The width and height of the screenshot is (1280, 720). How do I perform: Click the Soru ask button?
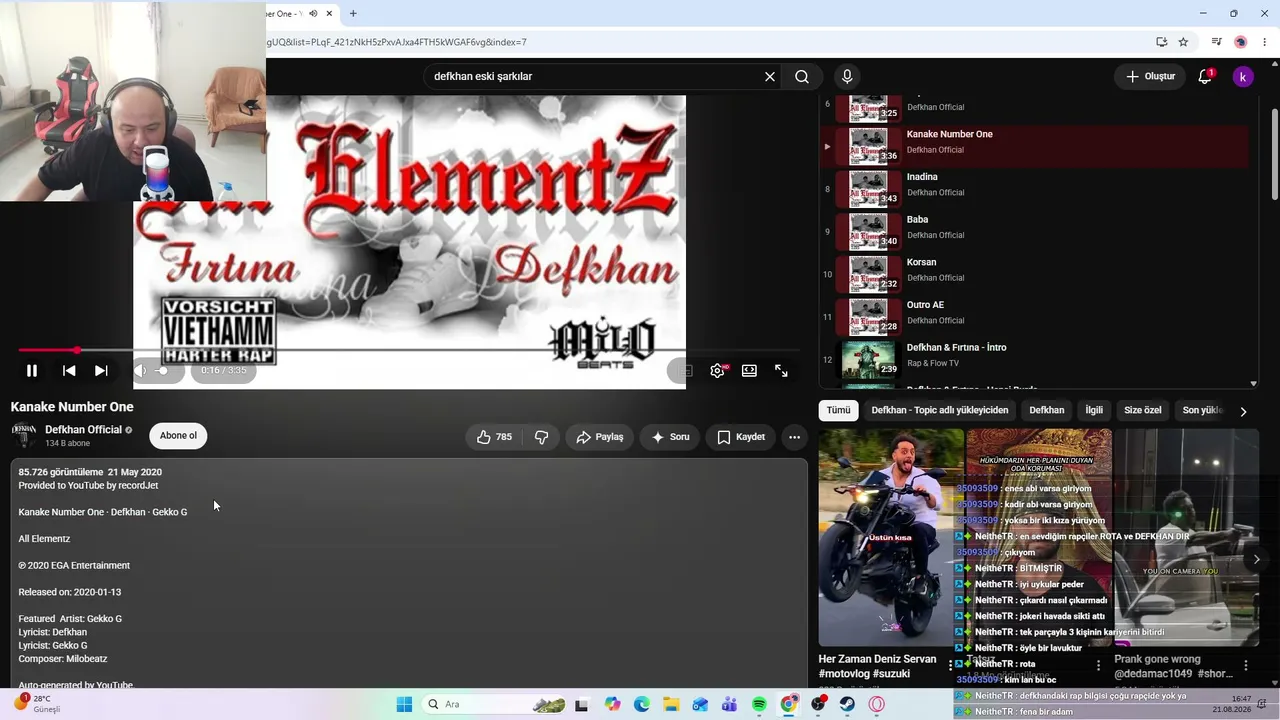coord(670,437)
